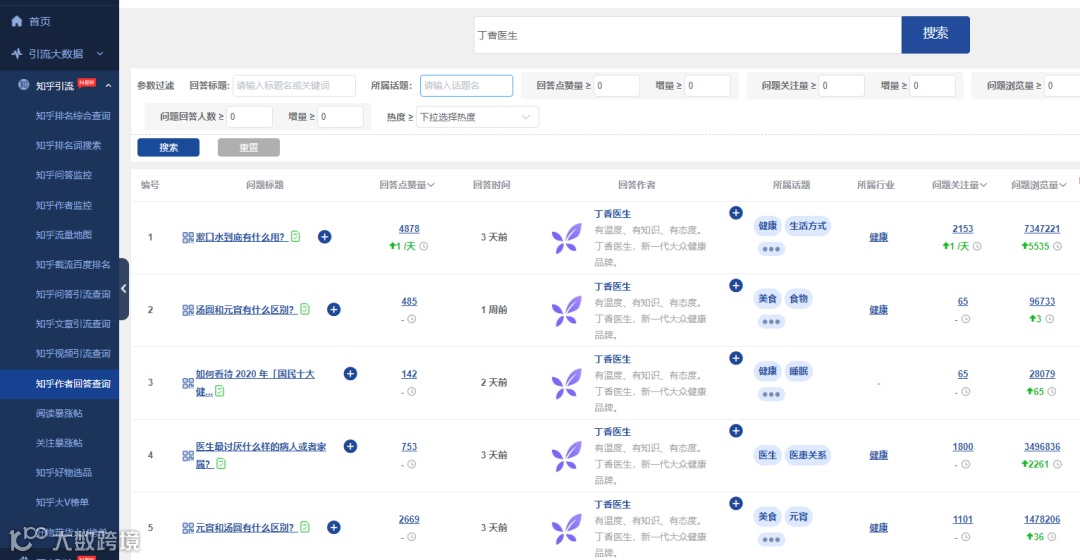Open 知乎问答监控 menu item
Viewport: 1080px width, 560px height.
click(x=63, y=175)
